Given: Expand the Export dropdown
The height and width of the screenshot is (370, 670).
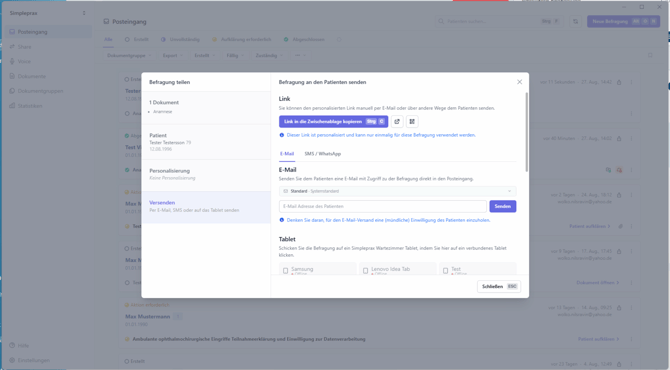Looking at the screenshot, I should [173, 56].
